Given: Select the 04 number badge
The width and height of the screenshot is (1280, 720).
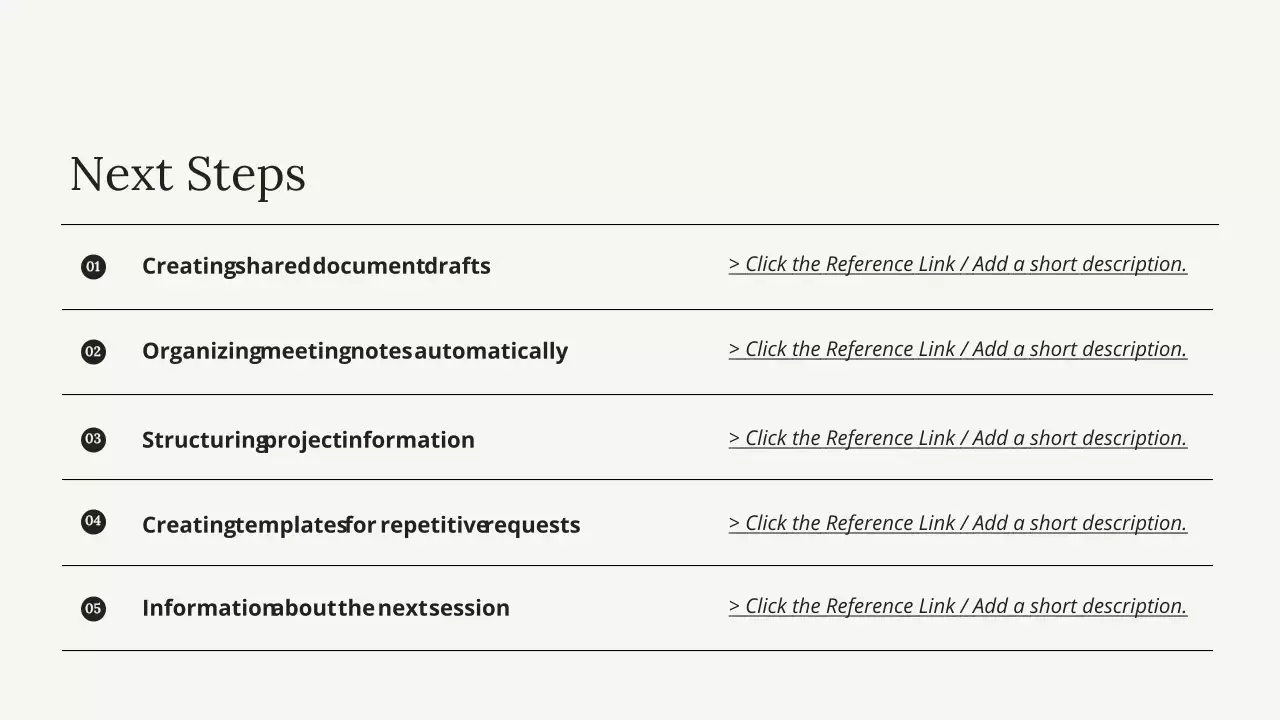Looking at the screenshot, I should (x=93, y=521).
